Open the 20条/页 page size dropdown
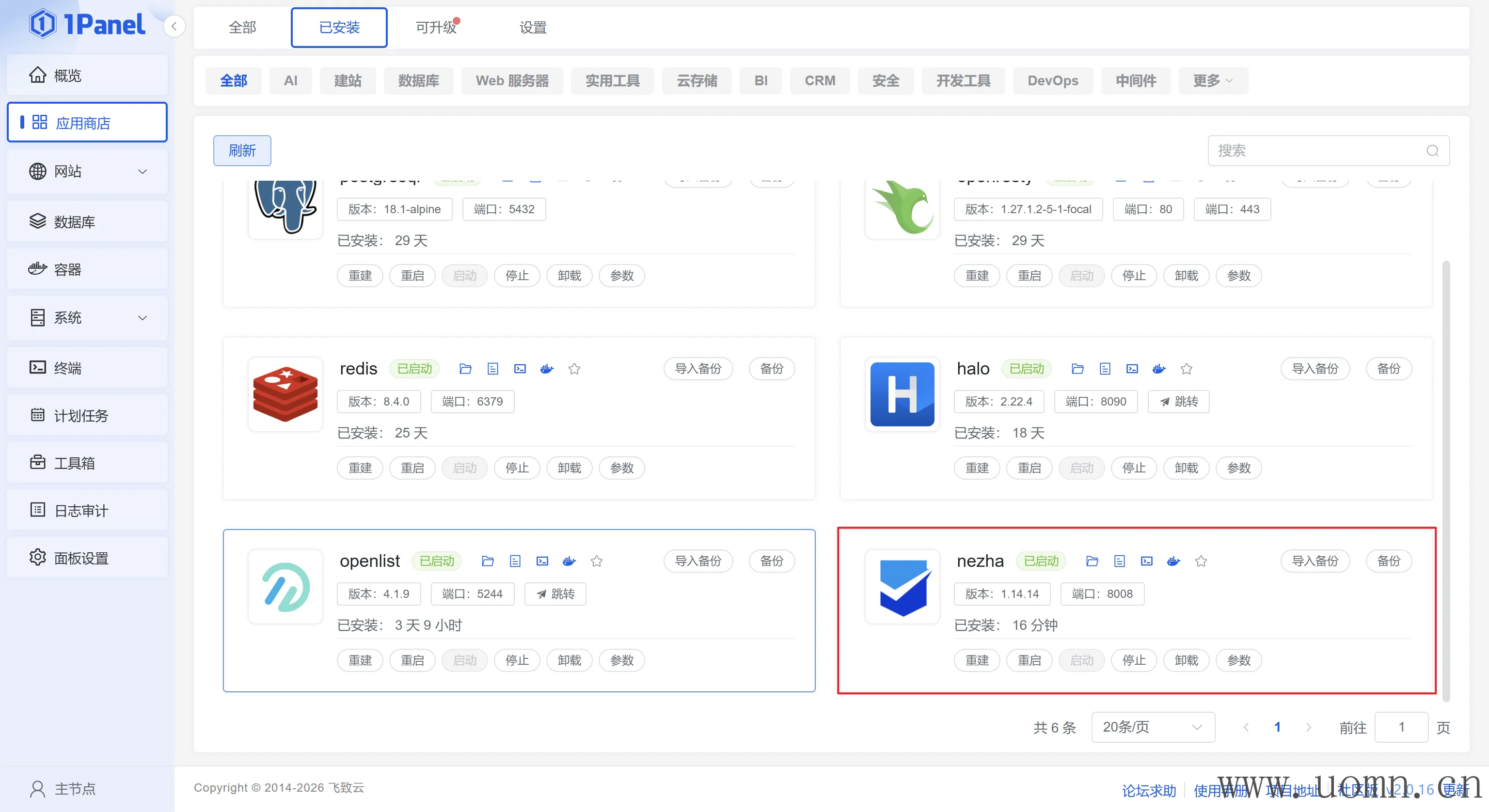1489x812 pixels. (x=1153, y=727)
